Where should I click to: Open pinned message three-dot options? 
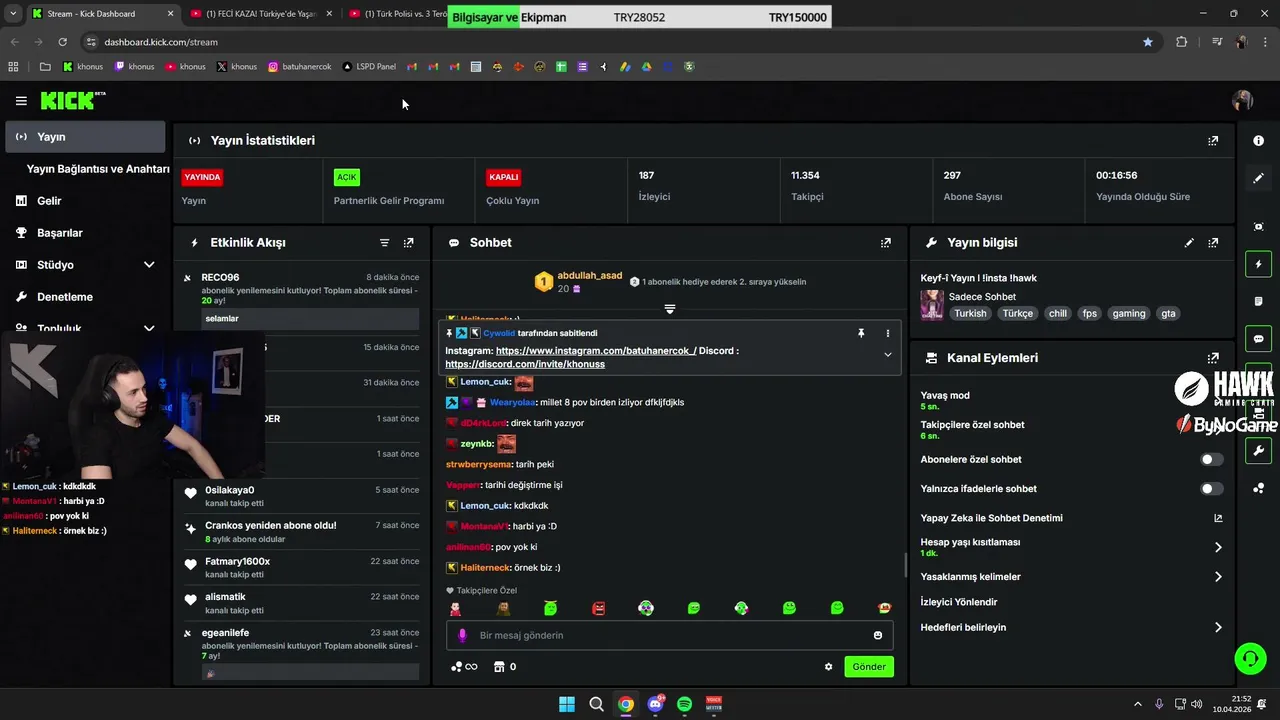coord(887,333)
